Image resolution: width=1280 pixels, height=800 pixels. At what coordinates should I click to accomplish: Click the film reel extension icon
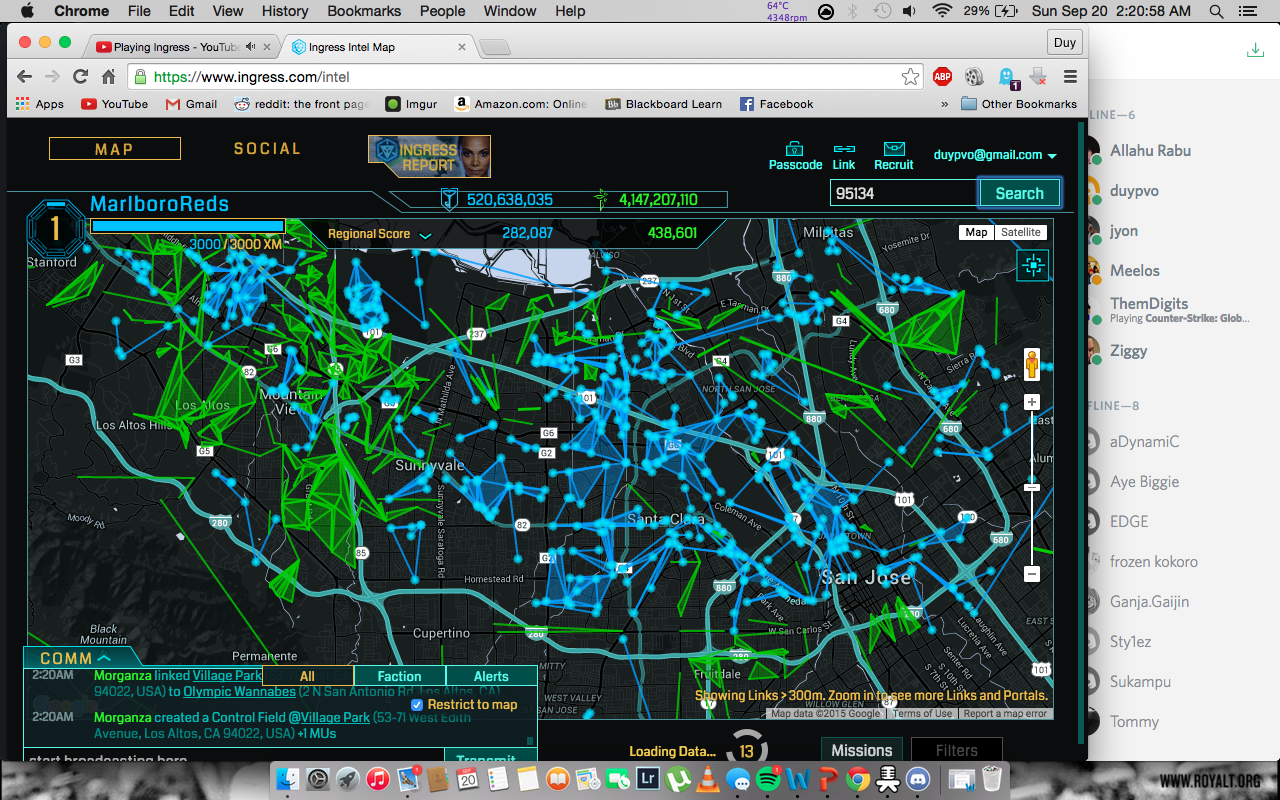click(x=974, y=77)
